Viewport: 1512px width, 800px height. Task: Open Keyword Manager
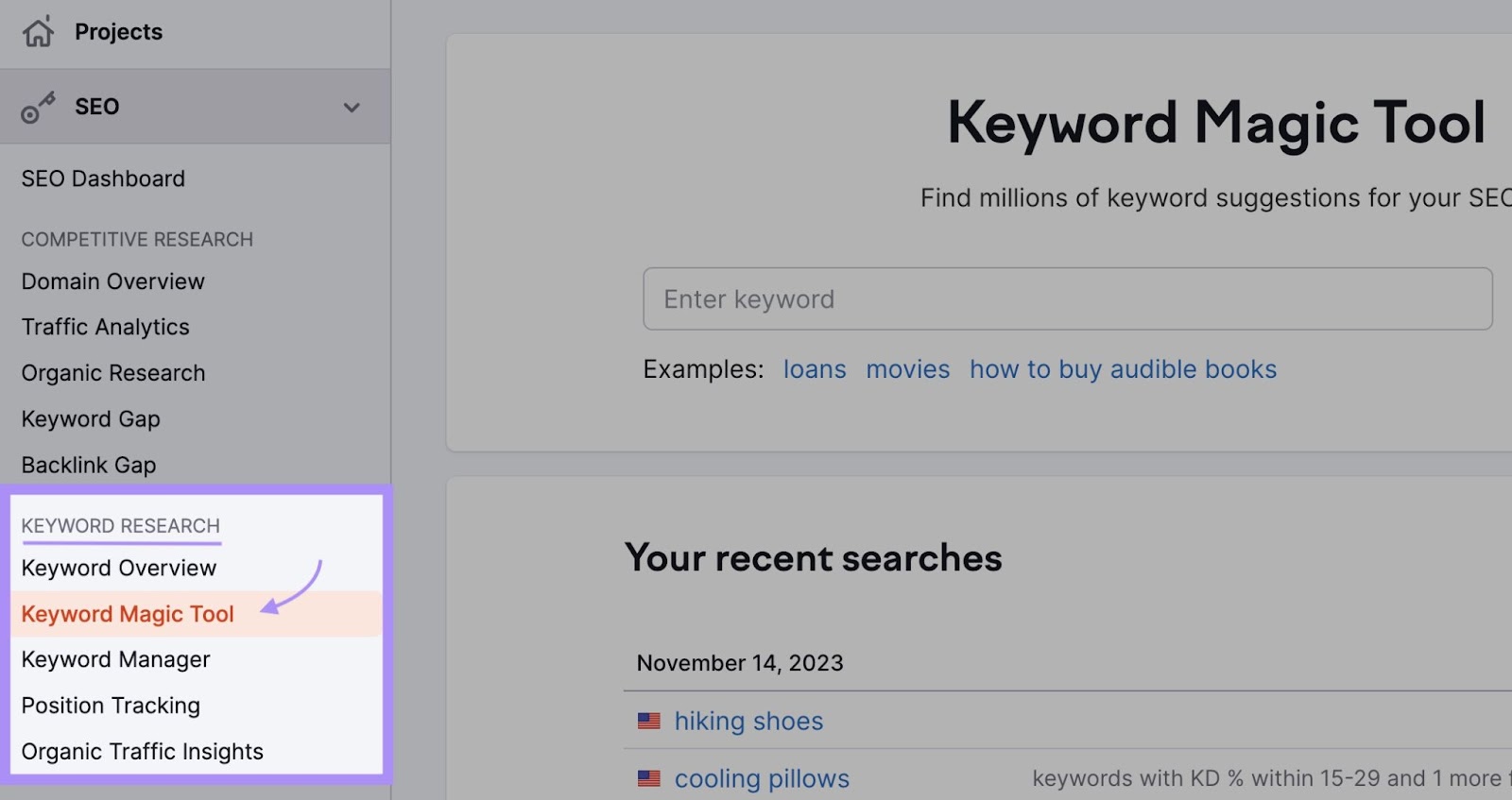tap(115, 659)
